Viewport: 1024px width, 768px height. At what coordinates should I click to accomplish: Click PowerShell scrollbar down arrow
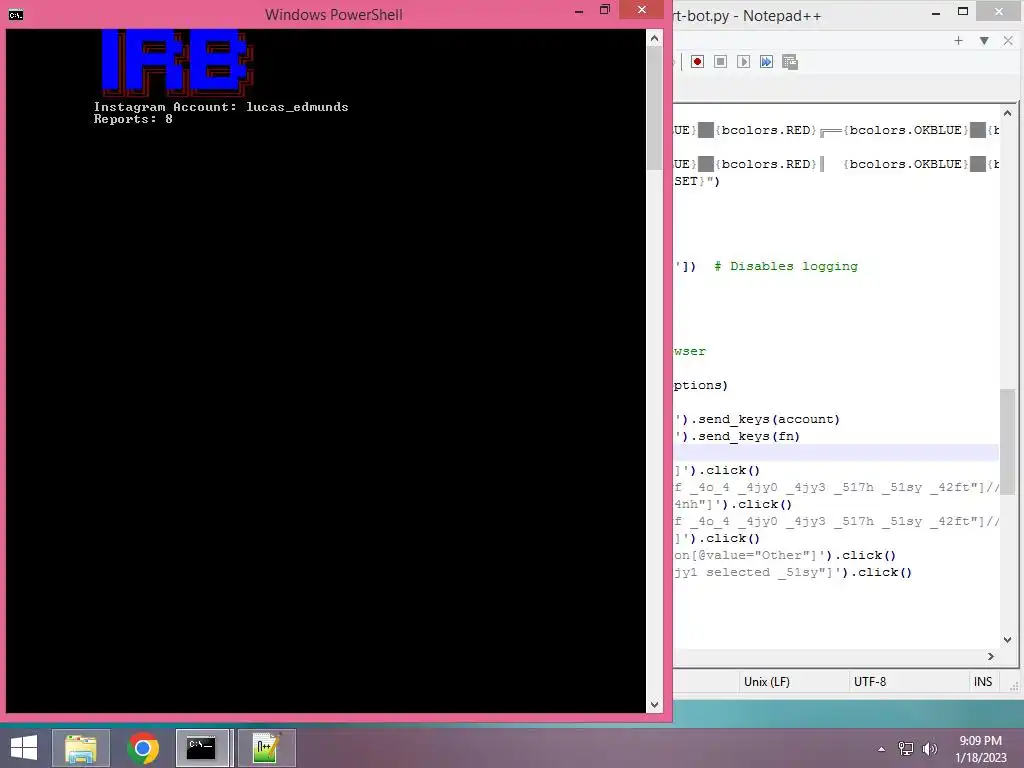tap(654, 705)
